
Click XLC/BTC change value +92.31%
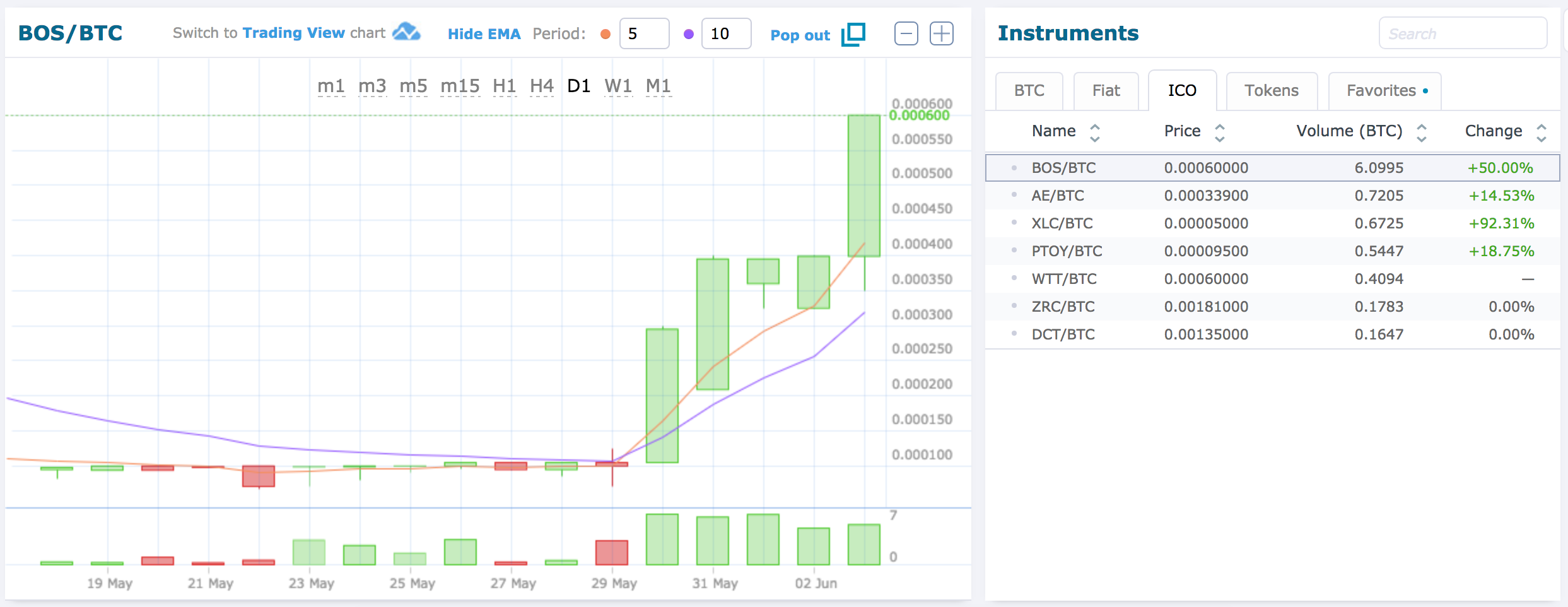point(1501,223)
